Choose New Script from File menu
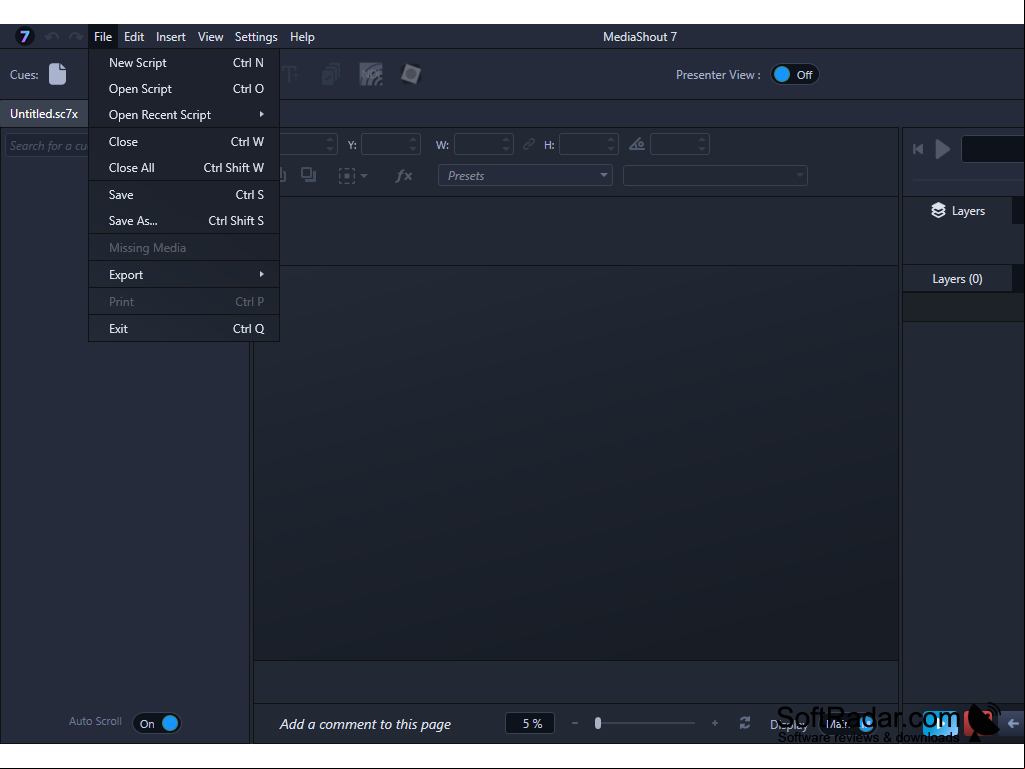1025x769 pixels. click(184, 63)
